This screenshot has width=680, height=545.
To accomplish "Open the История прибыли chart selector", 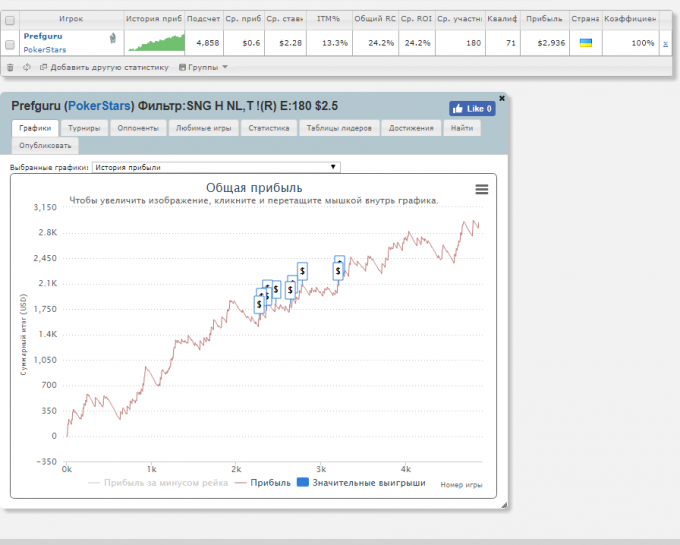I will tap(216, 167).
